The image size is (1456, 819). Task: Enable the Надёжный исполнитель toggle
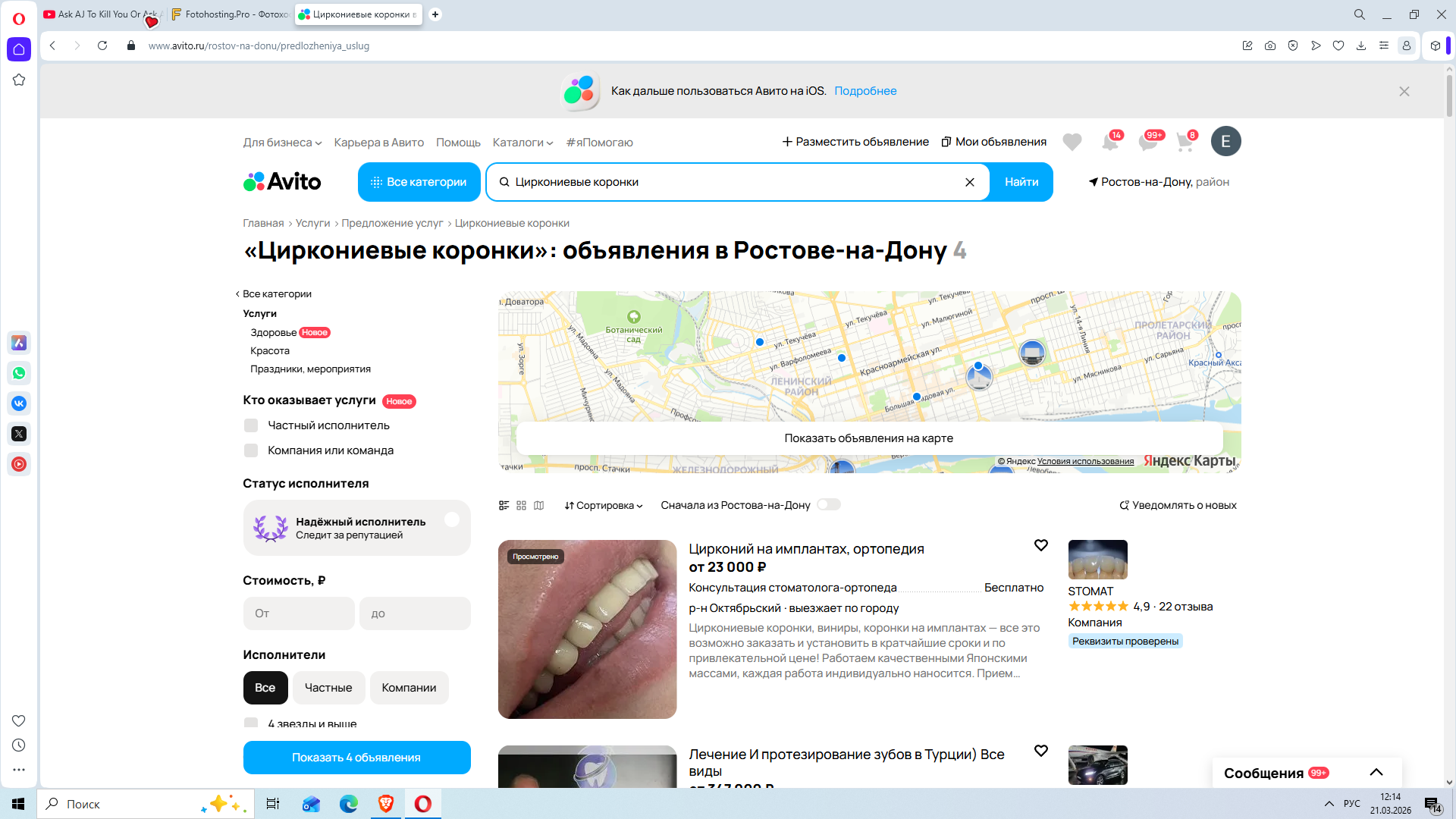(452, 520)
